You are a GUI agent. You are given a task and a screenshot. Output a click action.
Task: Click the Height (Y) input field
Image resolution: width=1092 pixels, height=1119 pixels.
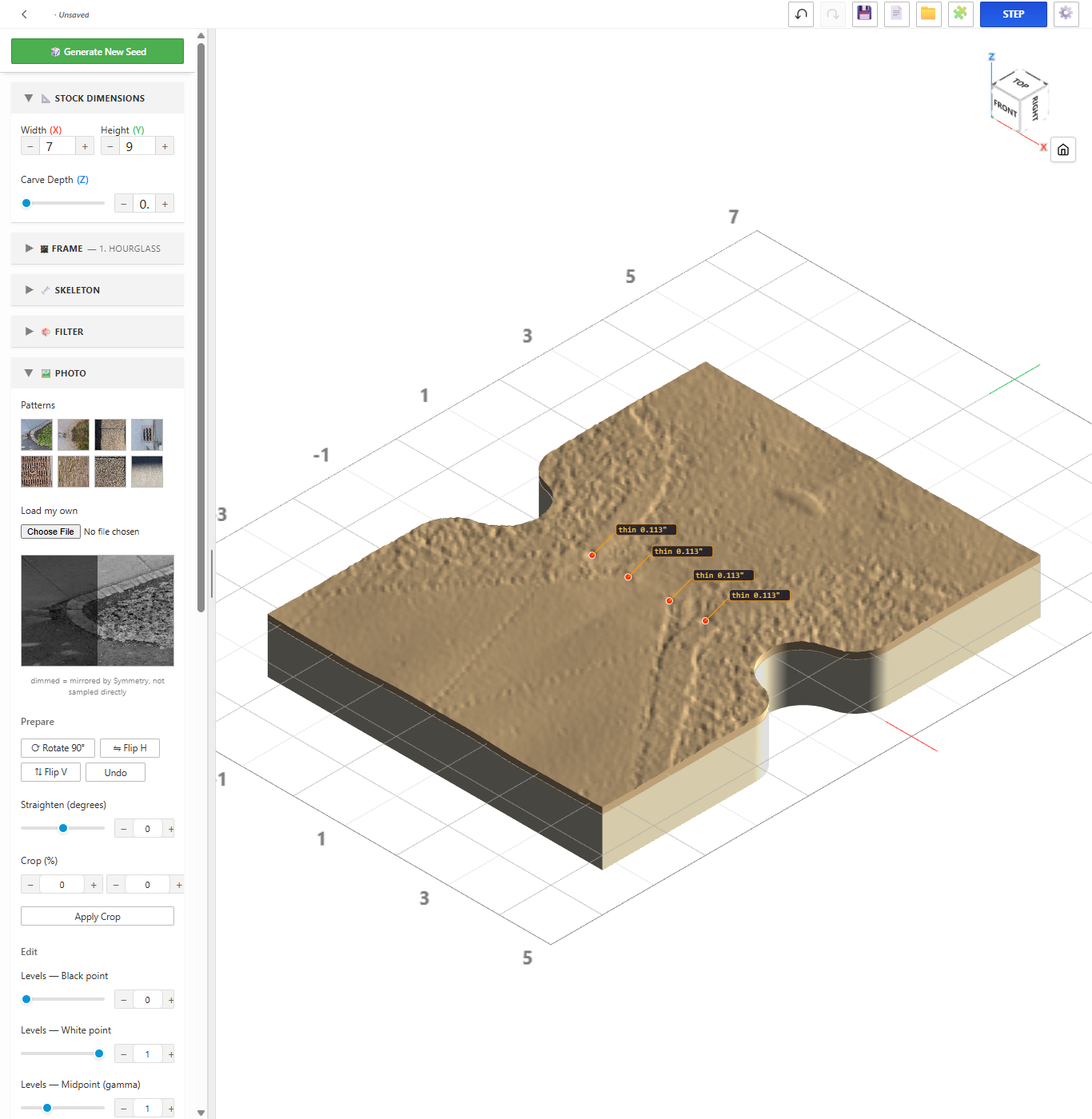137,146
